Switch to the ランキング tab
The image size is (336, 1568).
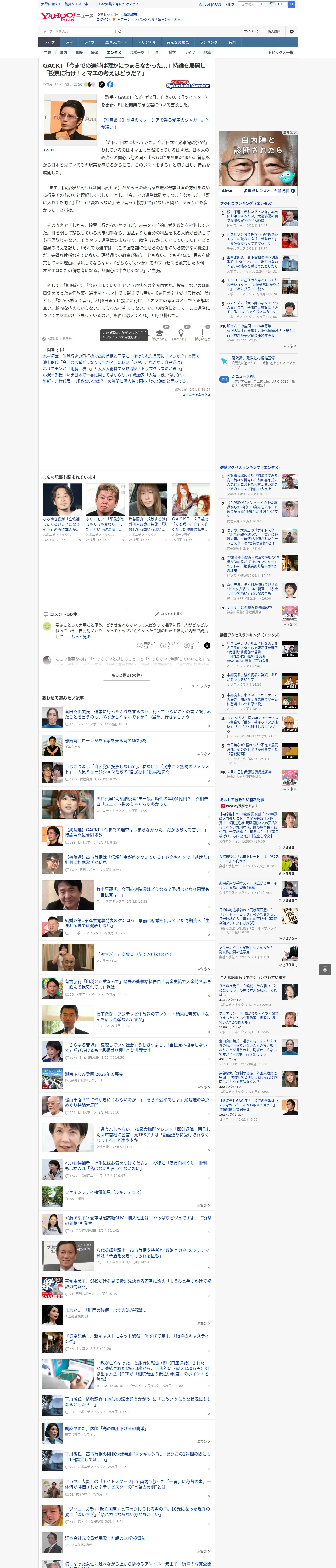tap(209, 43)
